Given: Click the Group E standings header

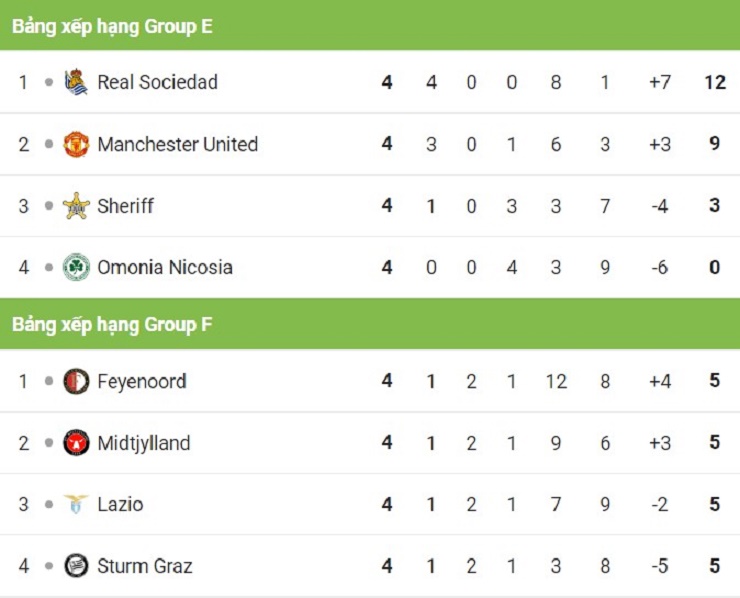Looking at the screenshot, I should [112, 26].
